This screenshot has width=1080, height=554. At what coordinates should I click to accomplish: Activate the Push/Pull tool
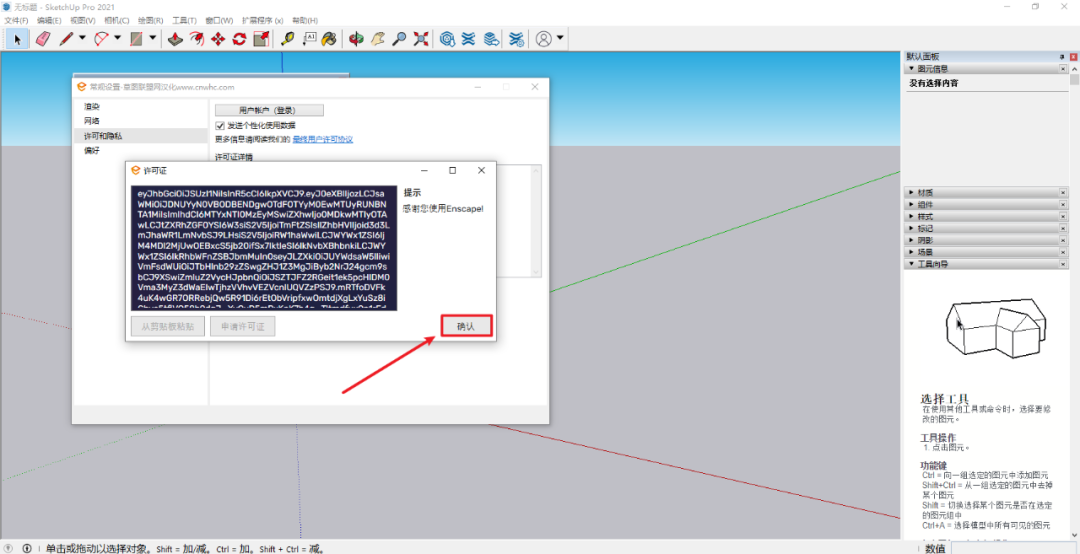coord(175,39)
